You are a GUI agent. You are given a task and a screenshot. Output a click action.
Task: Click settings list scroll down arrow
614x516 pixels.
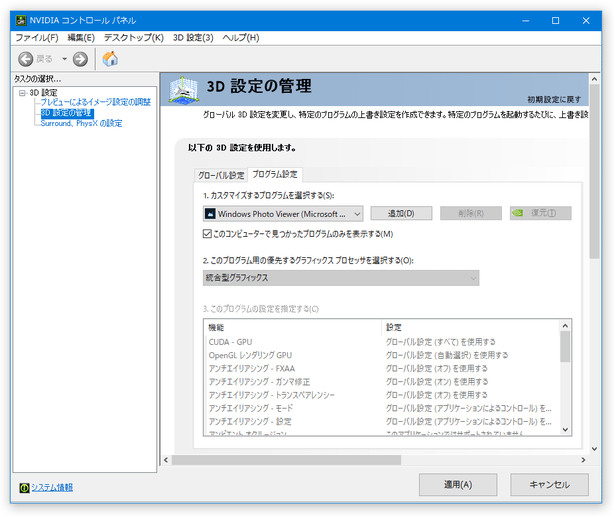tap(565, 429)
